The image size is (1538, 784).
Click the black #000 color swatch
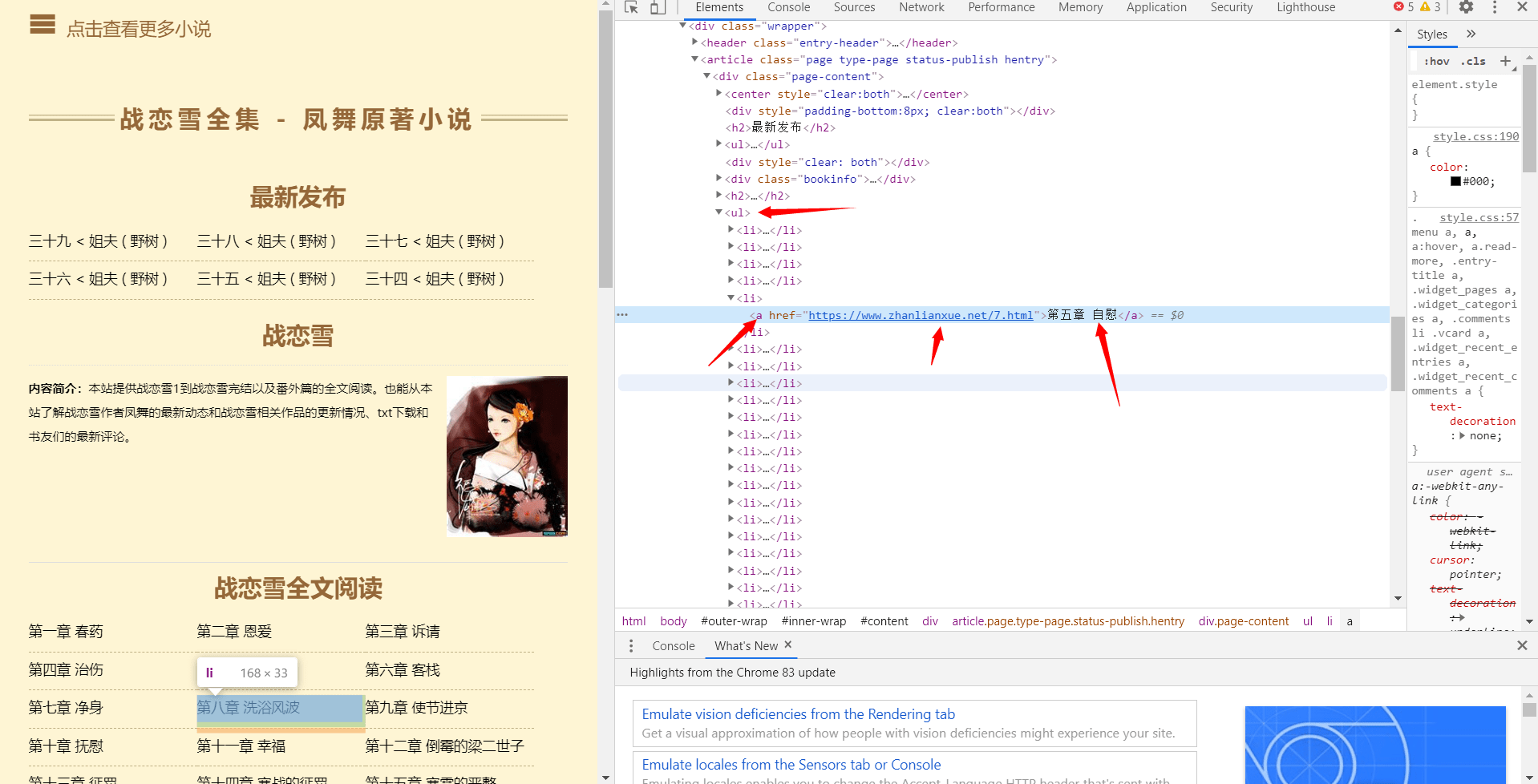click(x=1455, y=181)
